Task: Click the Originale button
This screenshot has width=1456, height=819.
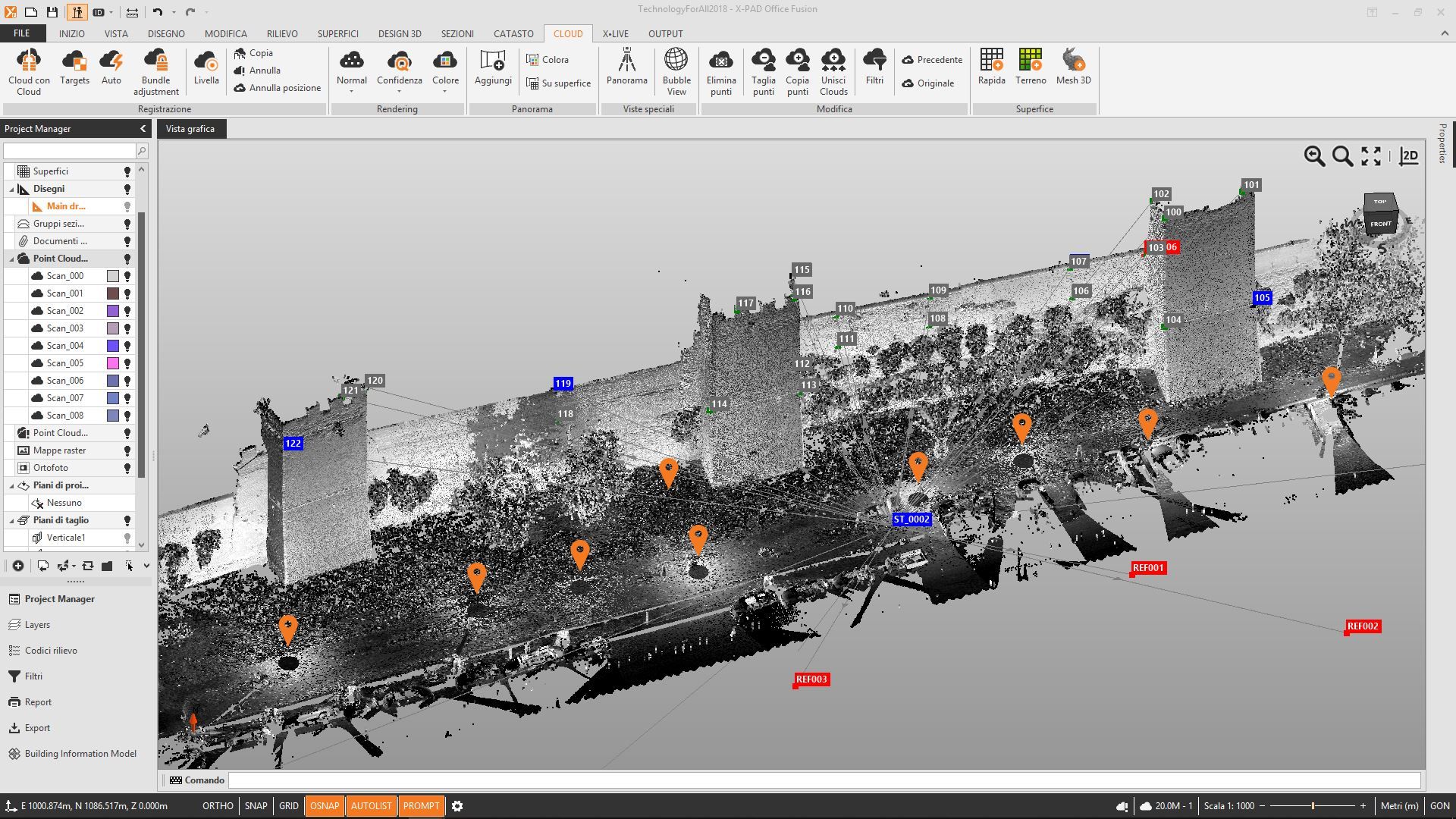Action: tap(928, 83)
